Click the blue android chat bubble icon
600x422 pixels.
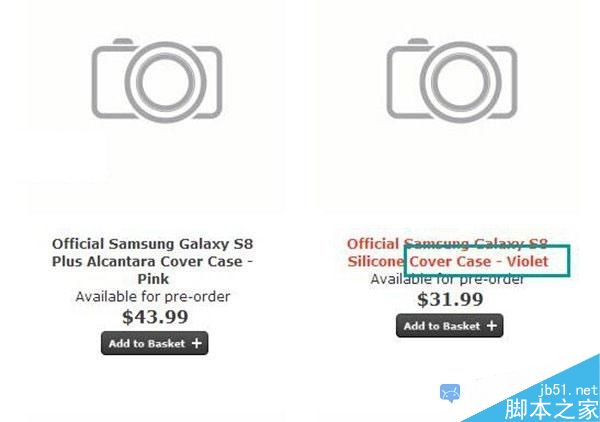point(450,393)
